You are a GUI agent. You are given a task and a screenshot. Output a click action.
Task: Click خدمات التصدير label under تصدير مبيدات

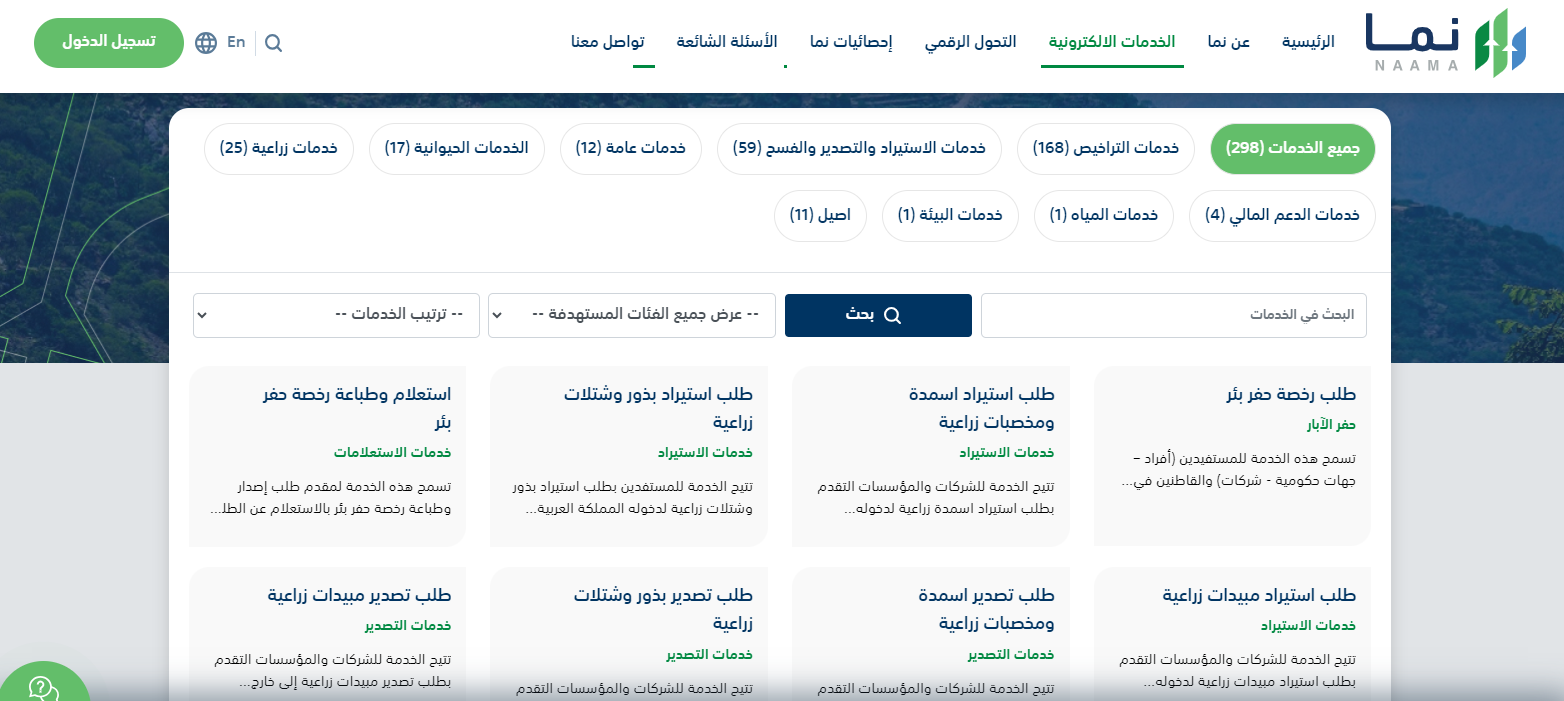(408, 625)
